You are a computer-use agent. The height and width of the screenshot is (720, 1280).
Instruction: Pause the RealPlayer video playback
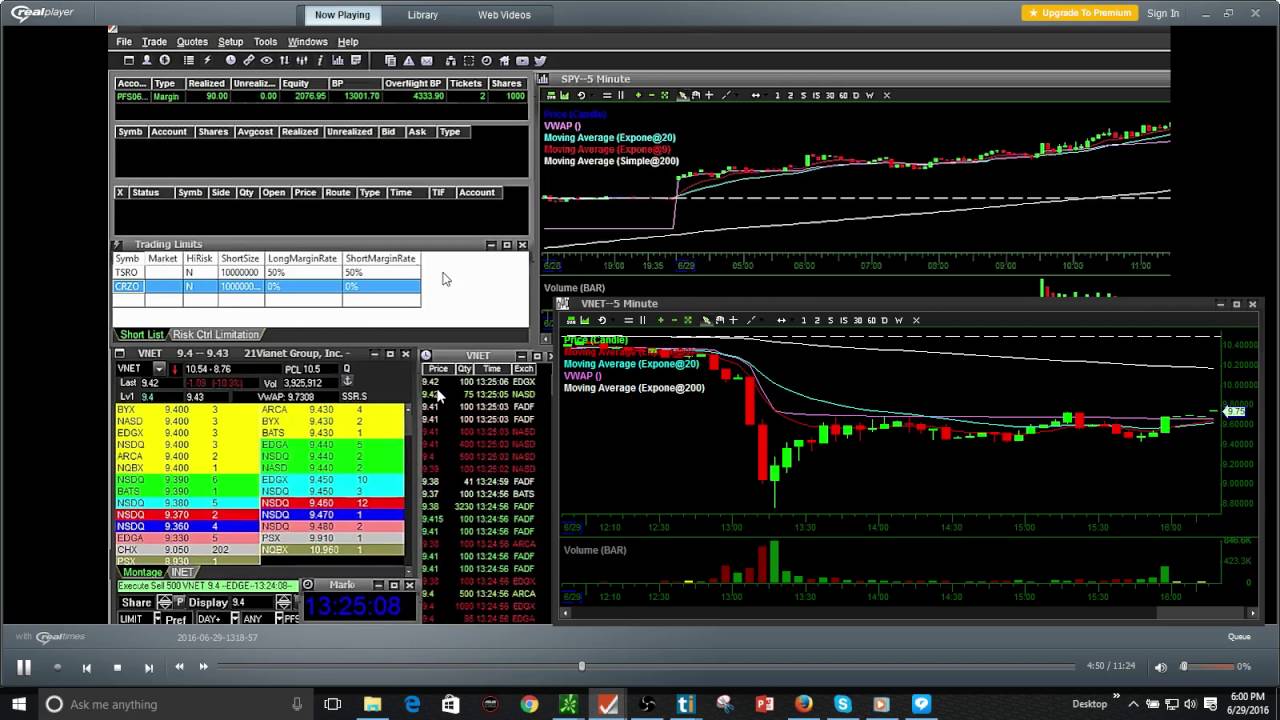click(24, 667)
